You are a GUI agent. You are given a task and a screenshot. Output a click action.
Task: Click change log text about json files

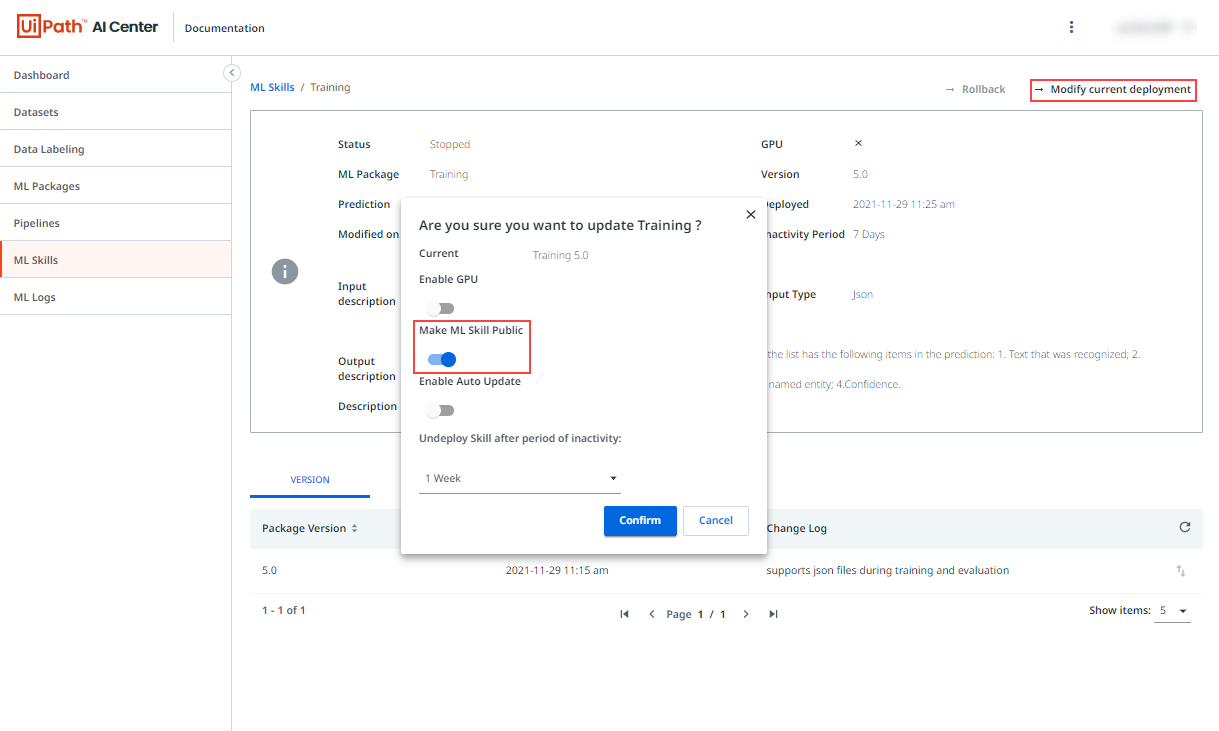(x=888, y=570)
